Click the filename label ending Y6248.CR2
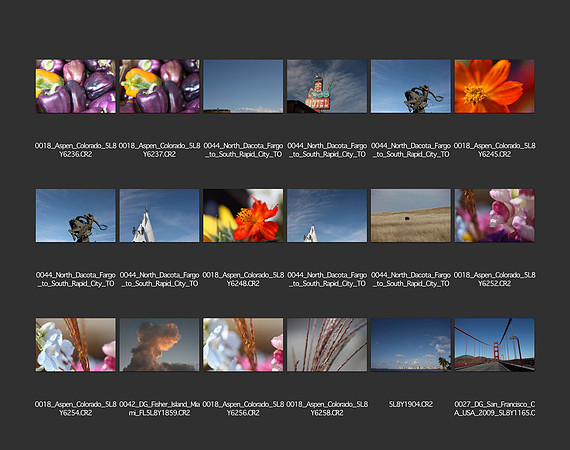Image resolution: width=570 pixels, height=450 pixels. 243,279
